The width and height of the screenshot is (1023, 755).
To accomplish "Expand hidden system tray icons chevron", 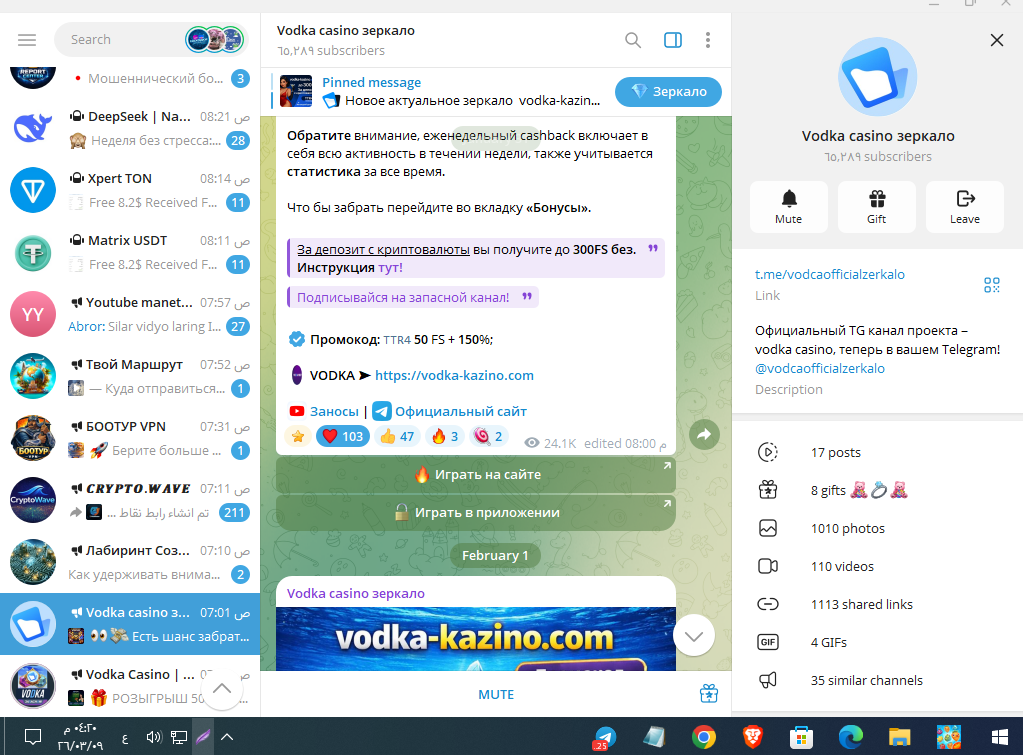I will 227,737.
